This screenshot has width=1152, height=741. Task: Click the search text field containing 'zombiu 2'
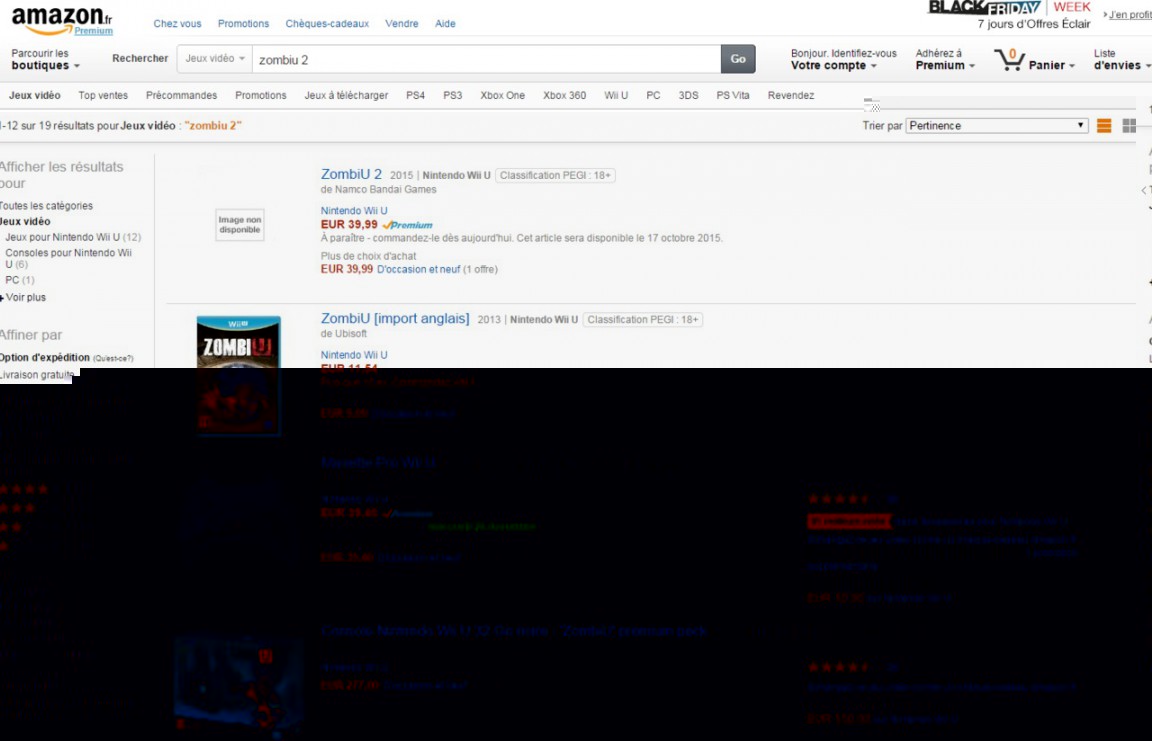pos(485,59)
